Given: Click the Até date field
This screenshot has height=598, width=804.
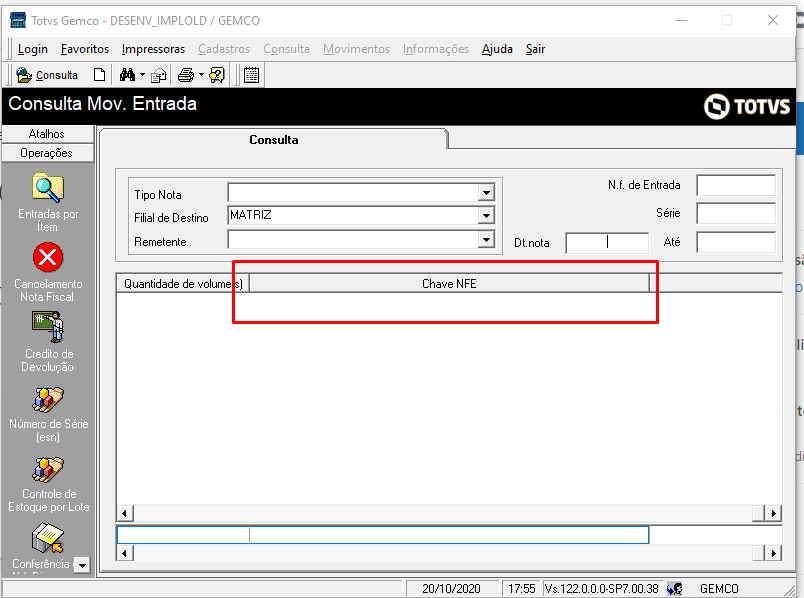Looking at the screenshot, I should tap(736, 242).
